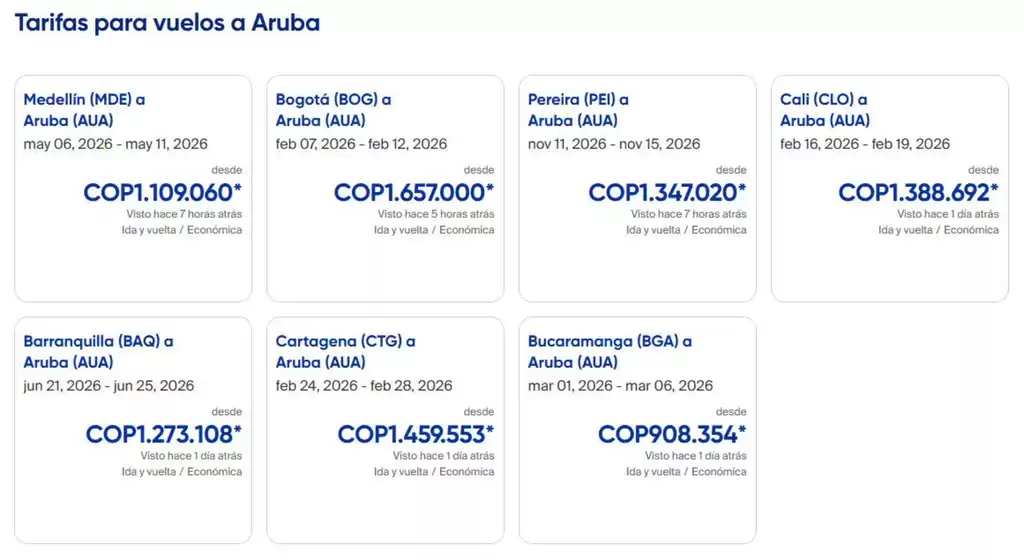Open the Bogotá (BOG) a Aruba route link
Viewport: 1024px width, 560px height.
[333, 110]
